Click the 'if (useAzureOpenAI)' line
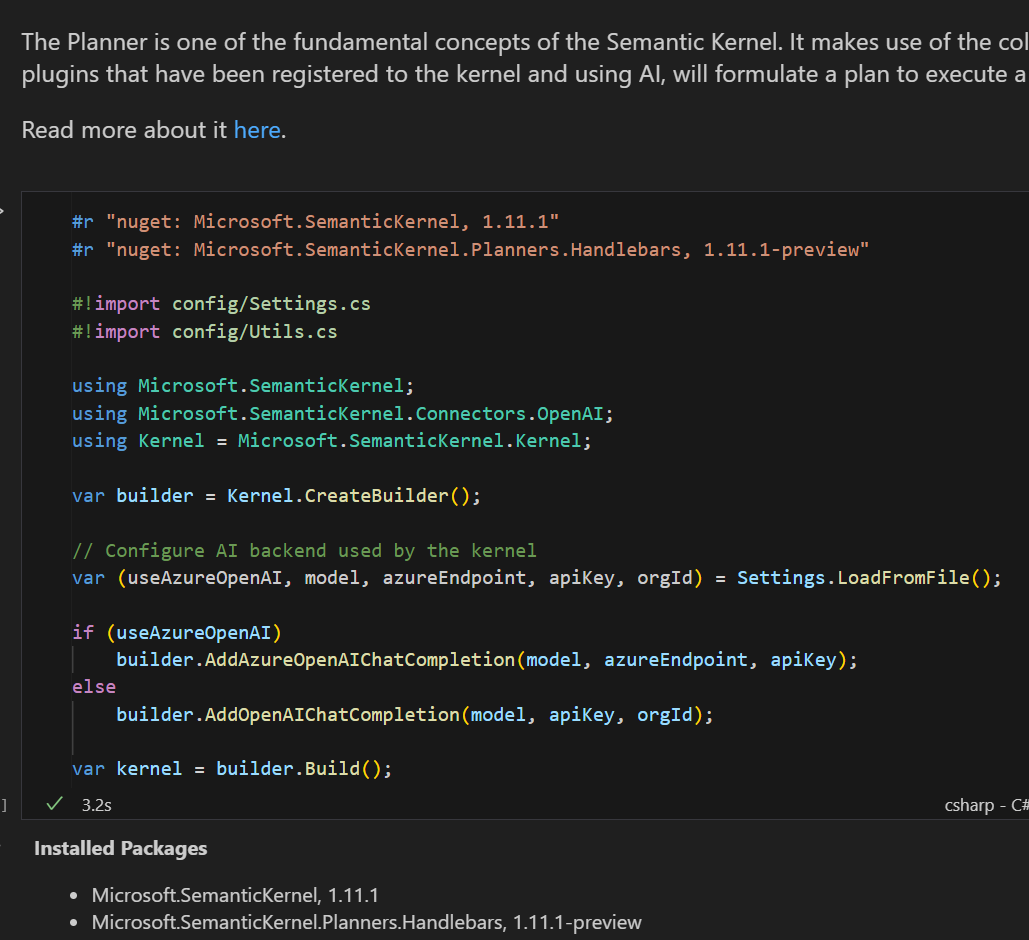 [x=177, y=632]
